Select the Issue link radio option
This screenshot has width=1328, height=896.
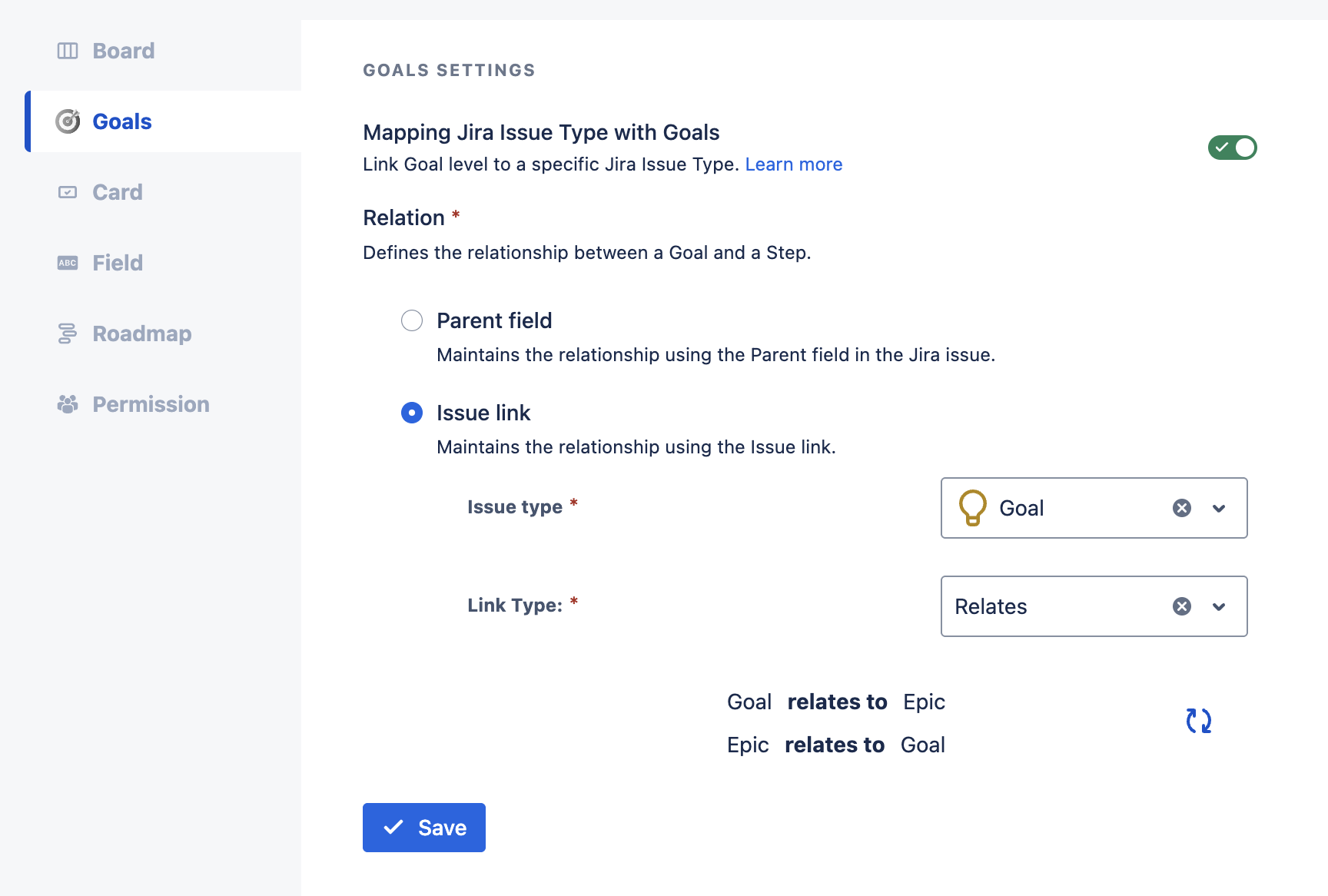click(x=412, y=413)
